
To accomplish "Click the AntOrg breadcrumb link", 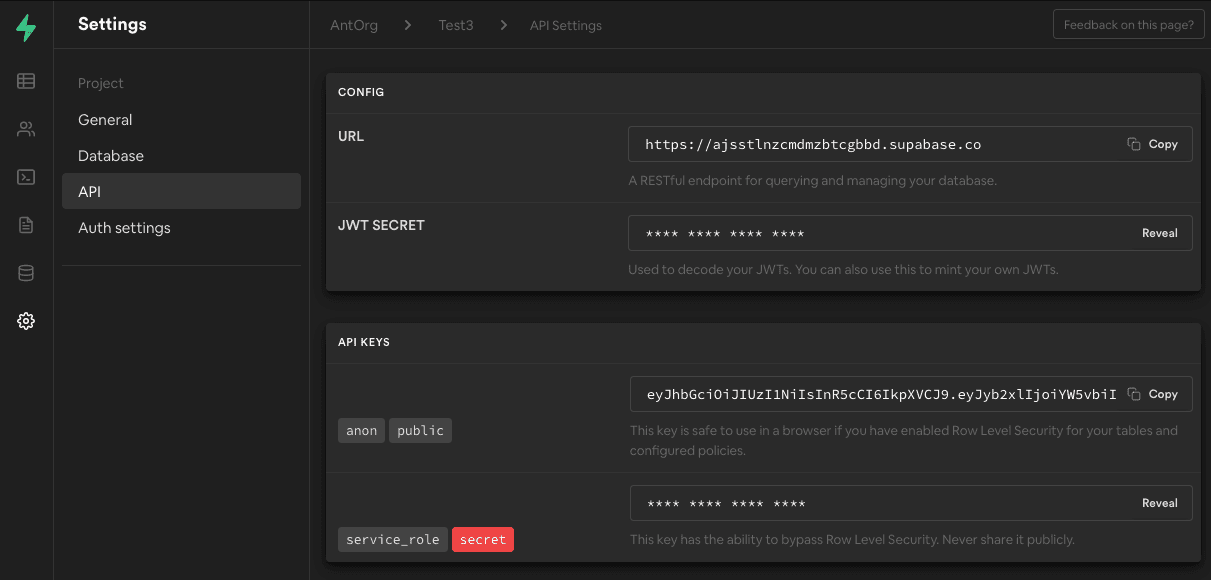I will (x=354, y=25).
